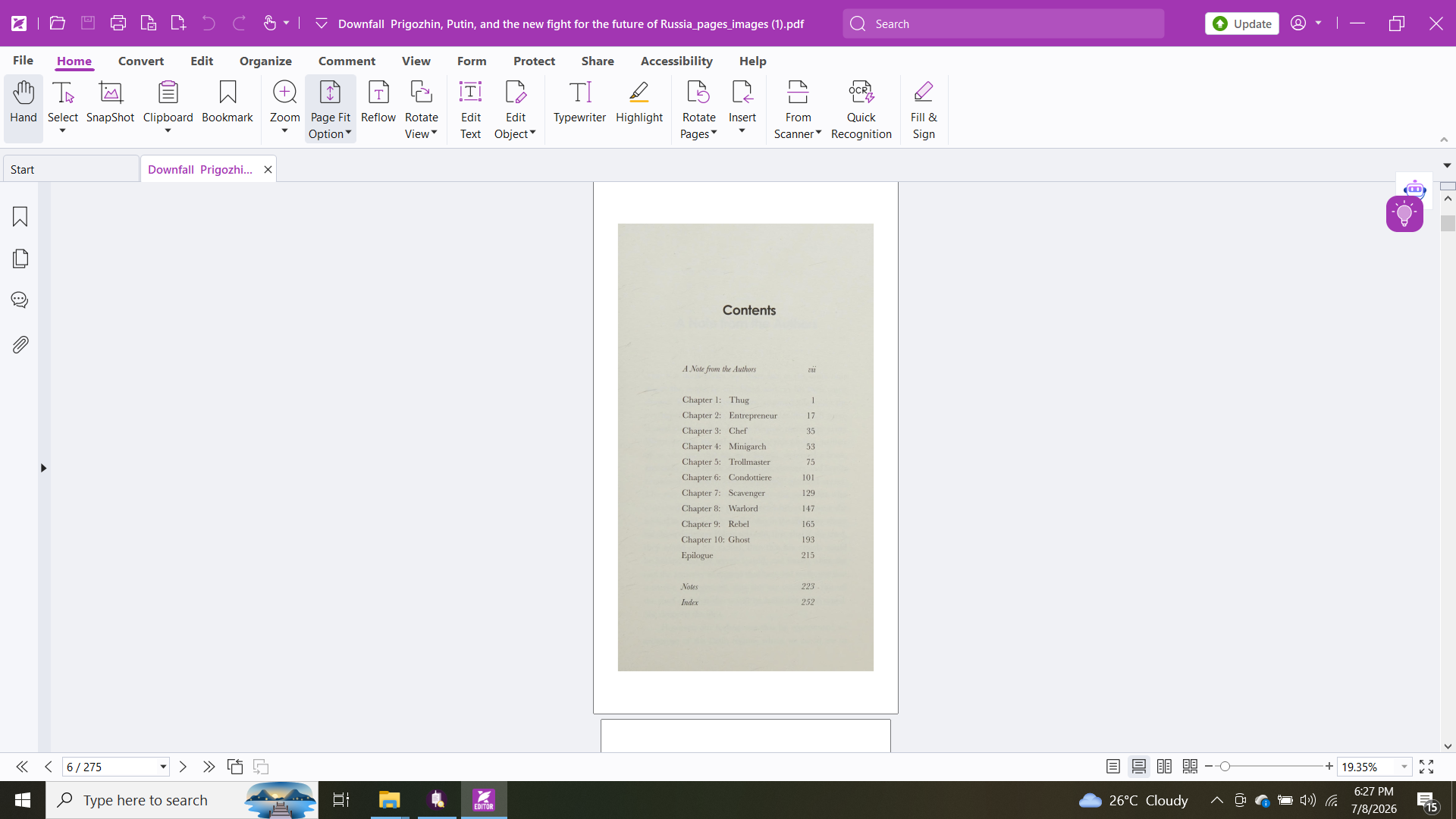Switch to the Comment tab
This screenshot has height=819, width=1456.
tap(347, 61)
